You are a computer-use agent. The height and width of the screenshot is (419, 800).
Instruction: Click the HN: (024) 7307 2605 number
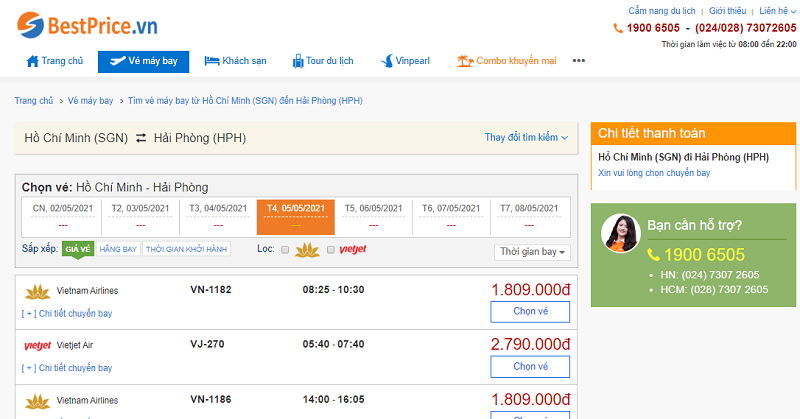(710, 275)
